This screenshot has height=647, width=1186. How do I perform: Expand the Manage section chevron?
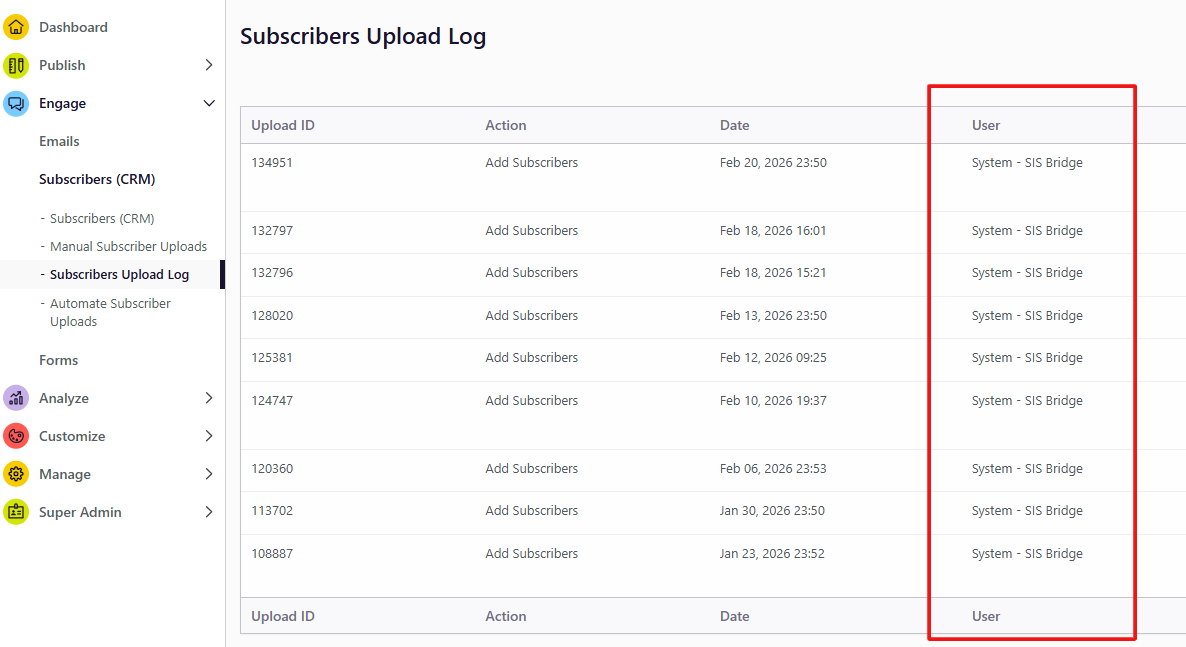point(209,473)
